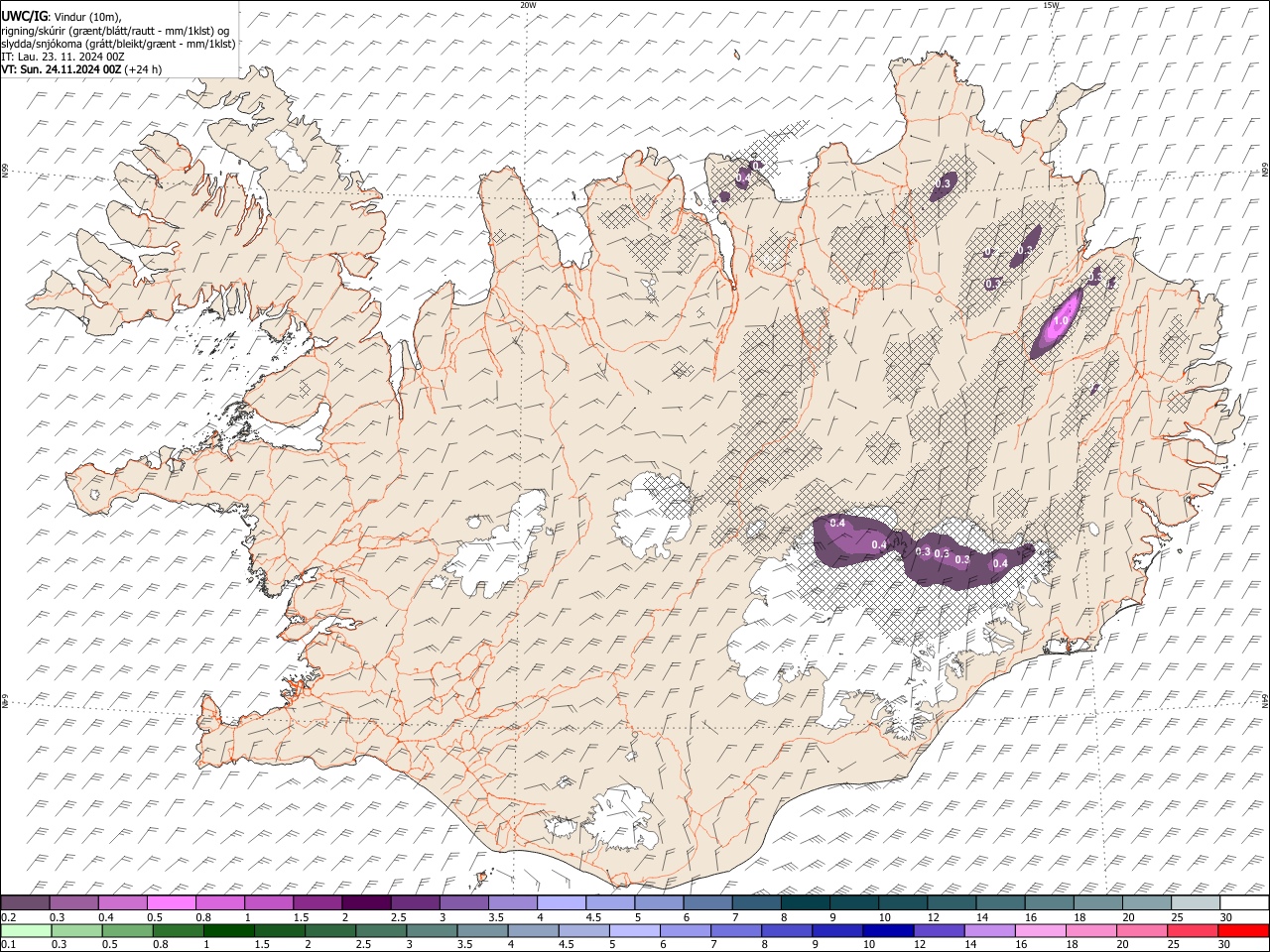Click the pale green 0.1–0.3 rain legend swatch
Viewport: 1270px width, 952px height.
coord(26,930)
